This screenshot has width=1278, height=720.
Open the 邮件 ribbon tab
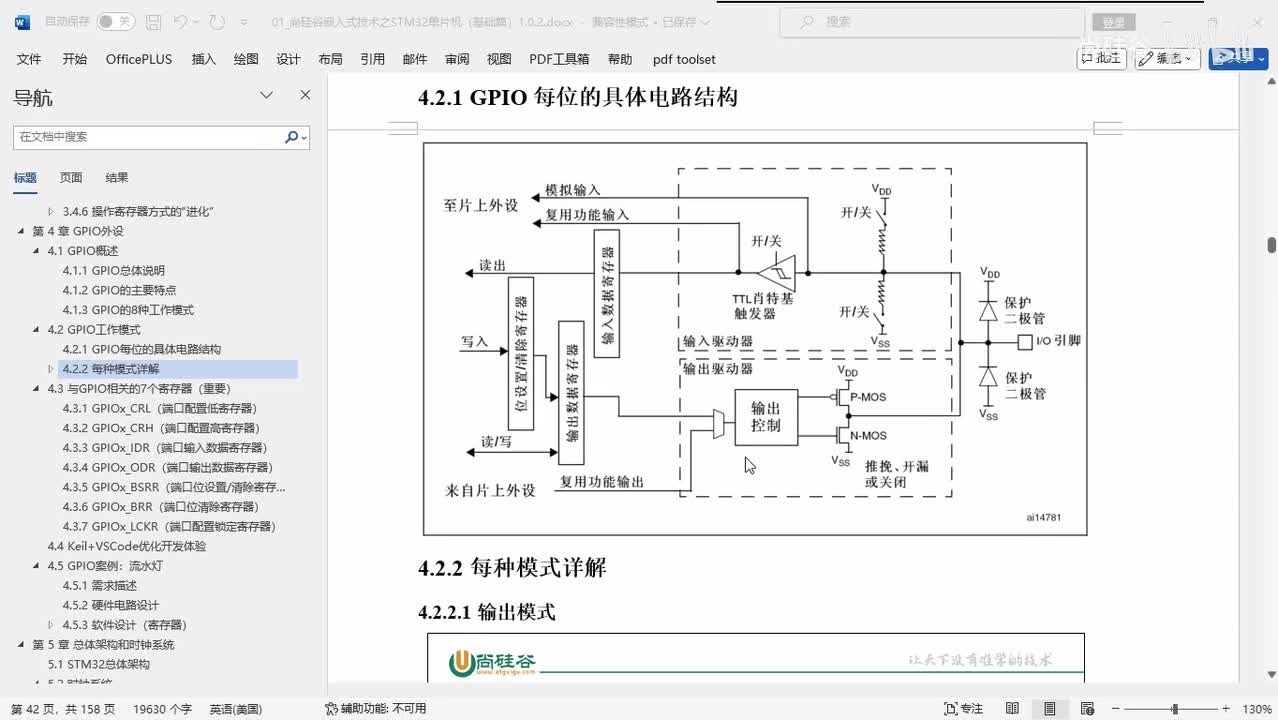[x=415, y=59]
